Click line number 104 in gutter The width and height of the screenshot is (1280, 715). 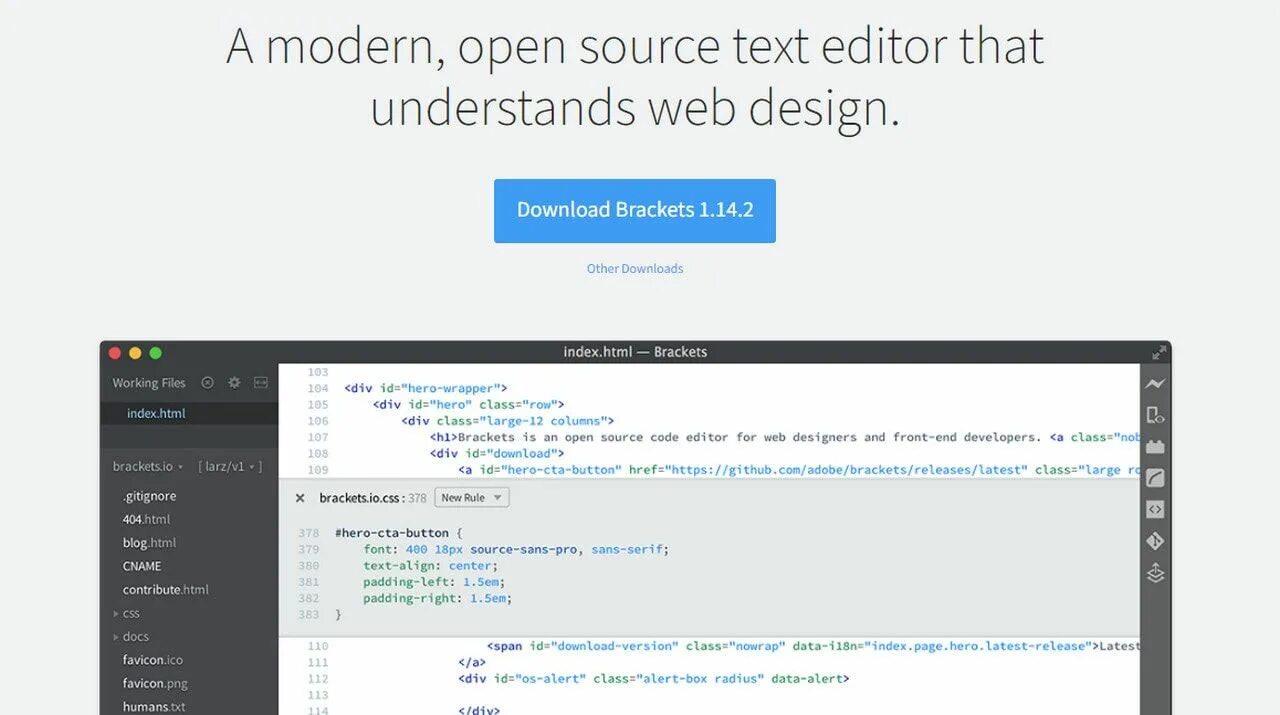pyautogui.click(x=317, y=388)
